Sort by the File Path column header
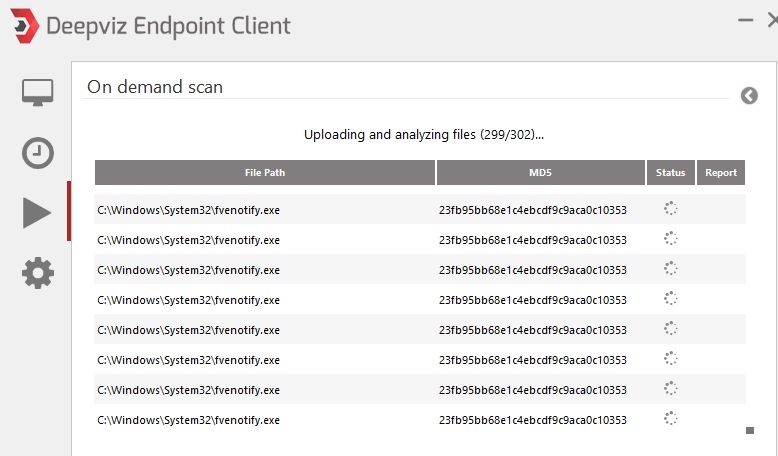 [265, 173]
